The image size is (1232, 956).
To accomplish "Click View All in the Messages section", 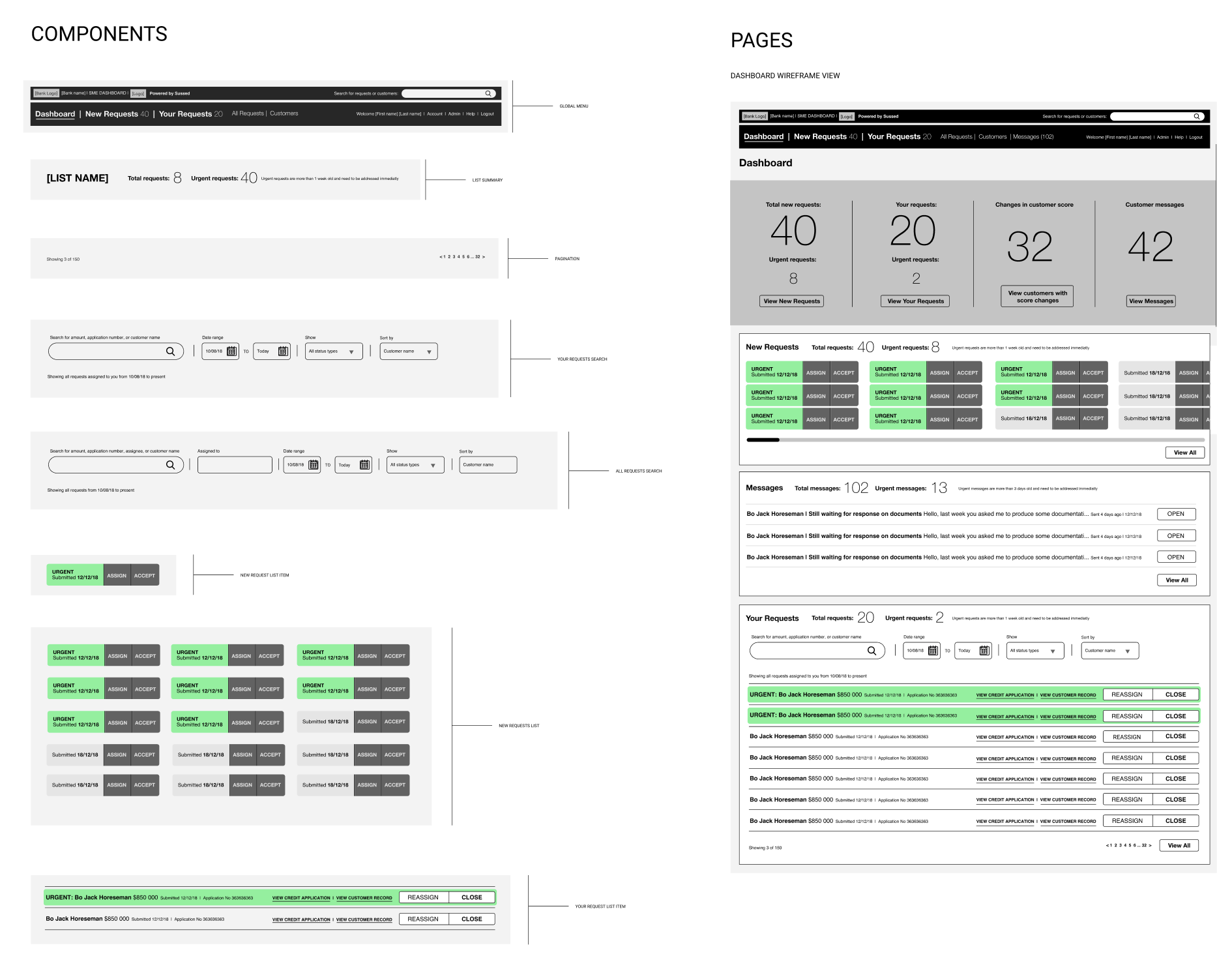I will point(1177,580).
